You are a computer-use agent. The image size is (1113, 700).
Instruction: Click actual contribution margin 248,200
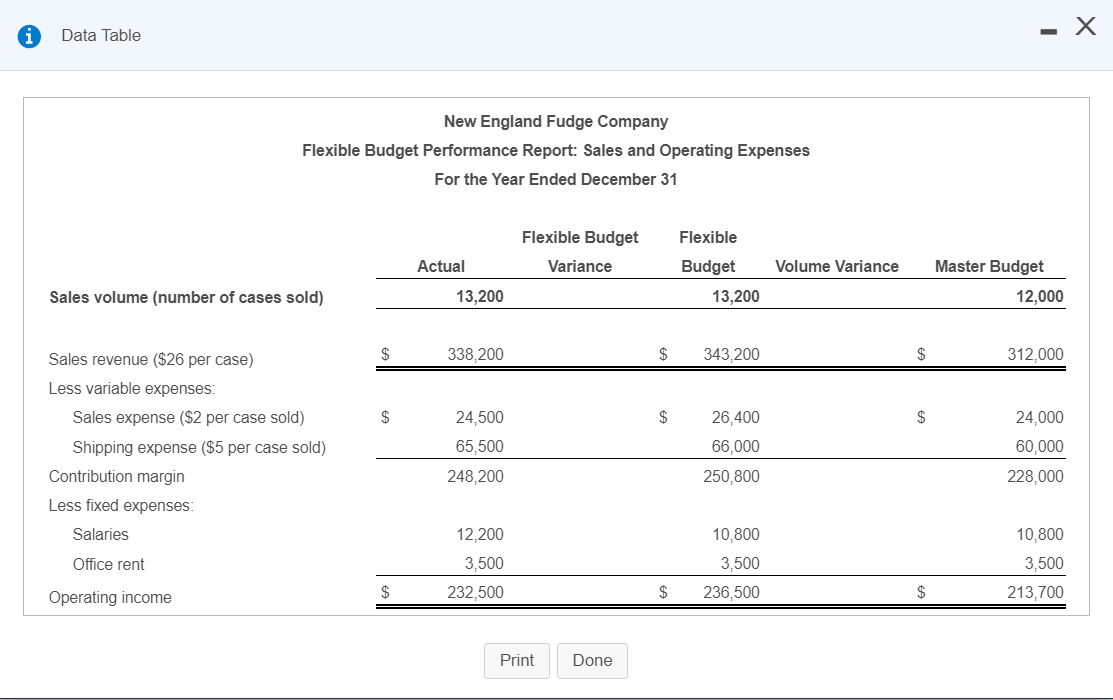point(476,476)
